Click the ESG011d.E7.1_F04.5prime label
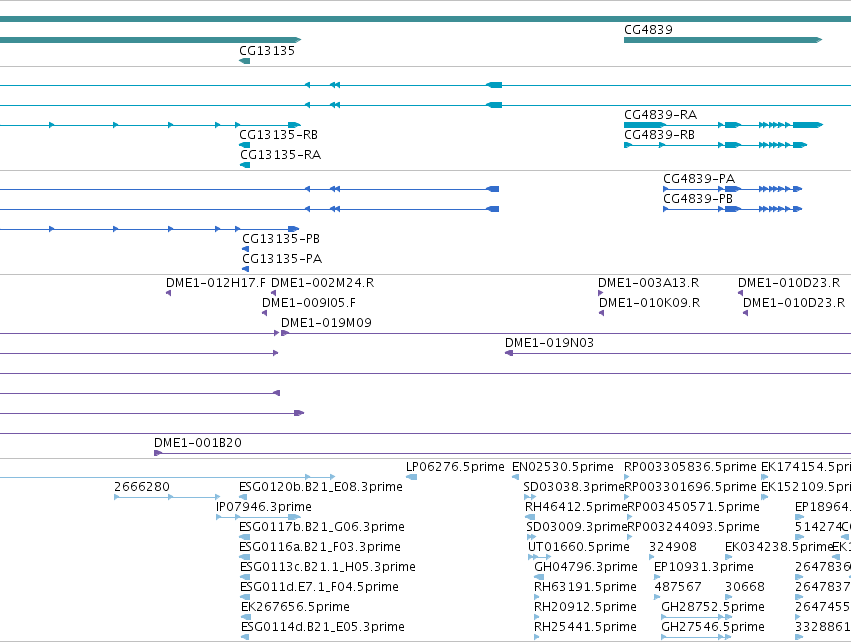This screenshot has width=851, height=642. pos(319,587)
